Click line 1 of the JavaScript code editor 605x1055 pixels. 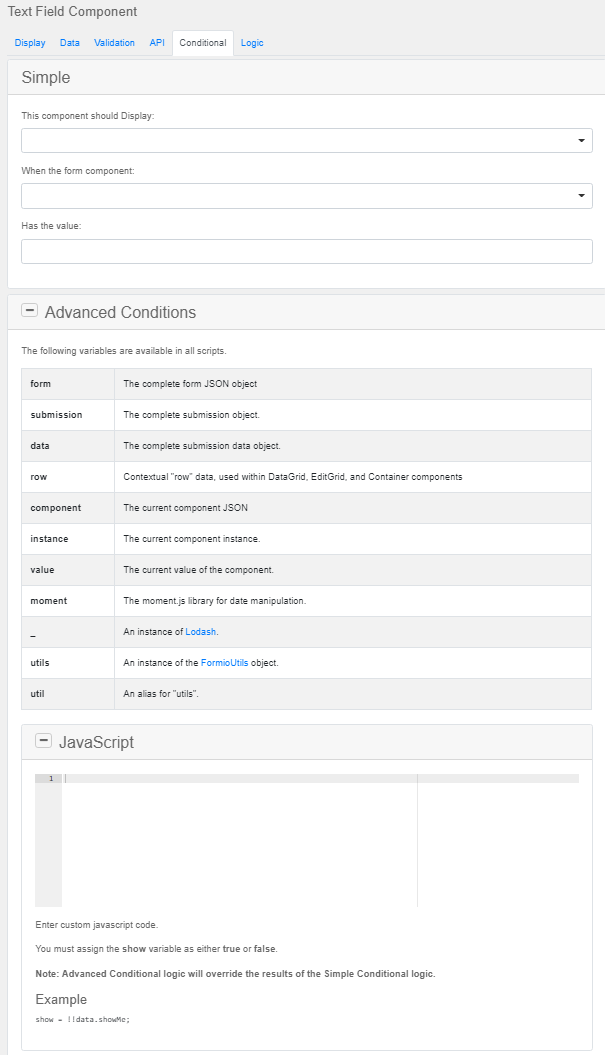point(200,778)
